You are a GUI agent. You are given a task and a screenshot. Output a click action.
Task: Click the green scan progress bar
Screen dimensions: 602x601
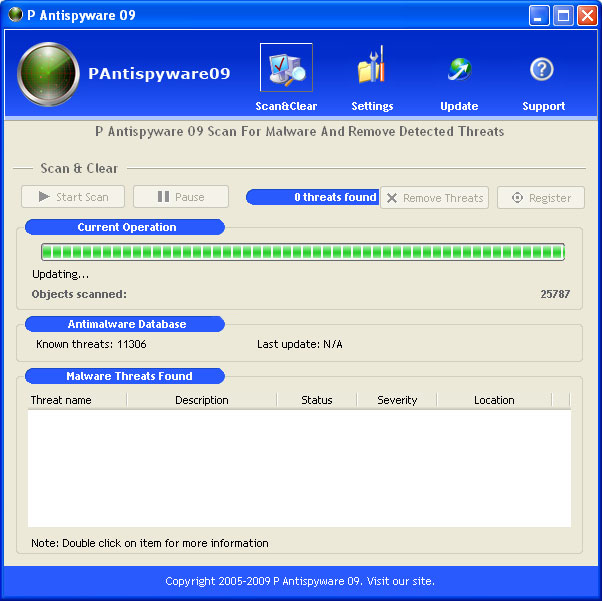pyautogui.click(x=303, y=252)
